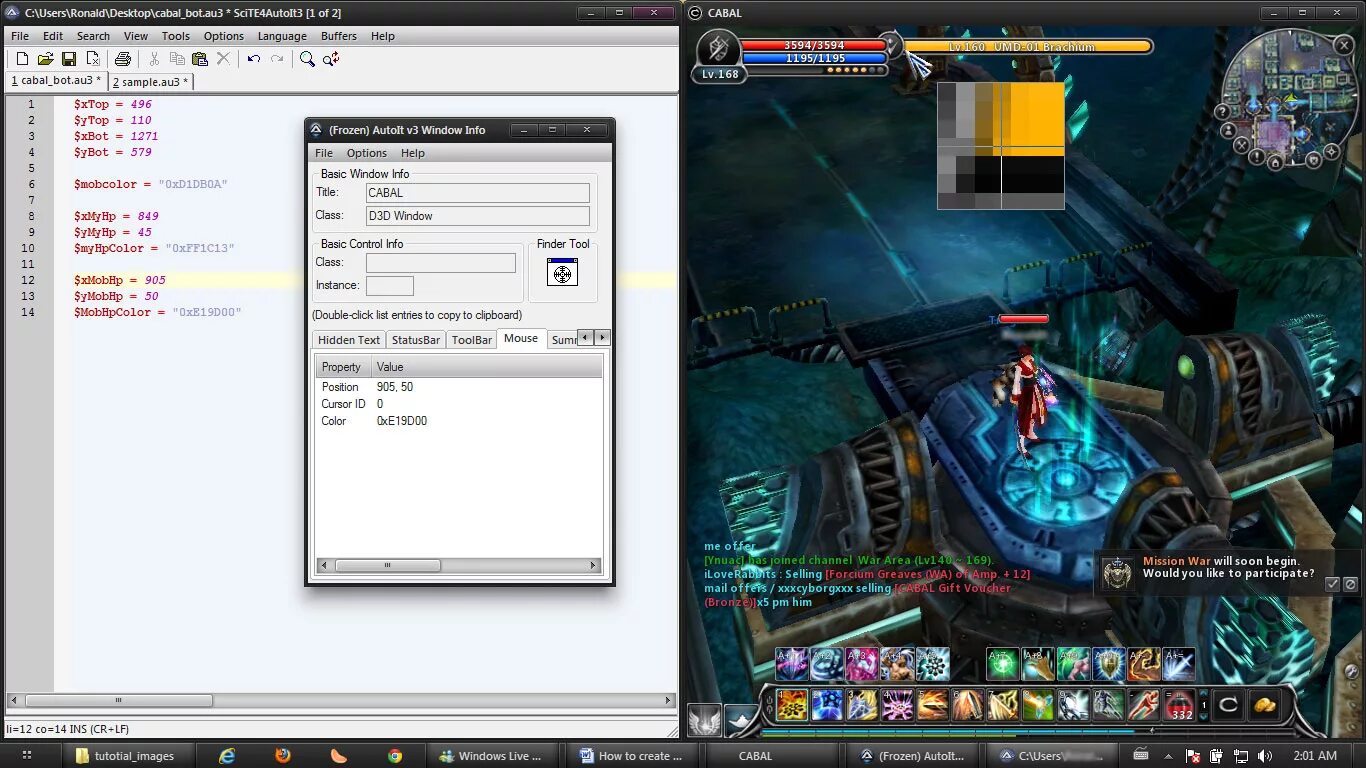Screen dimensions: 1366x768
Task: Click the Replace icon in SciTE toolbar
Action: pyautogui.click(x=331, y=59)
